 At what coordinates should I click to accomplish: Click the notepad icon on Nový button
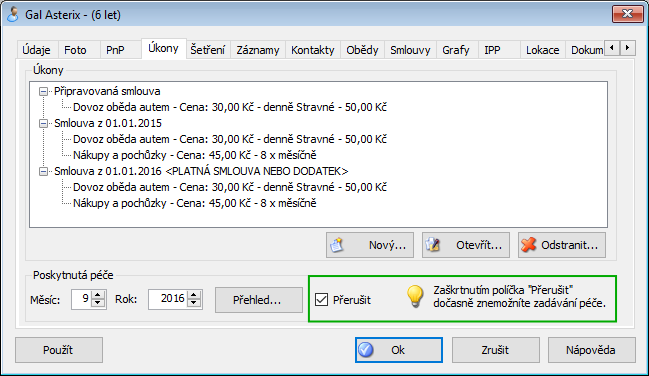pyautogui.click(x=337, y=245)
